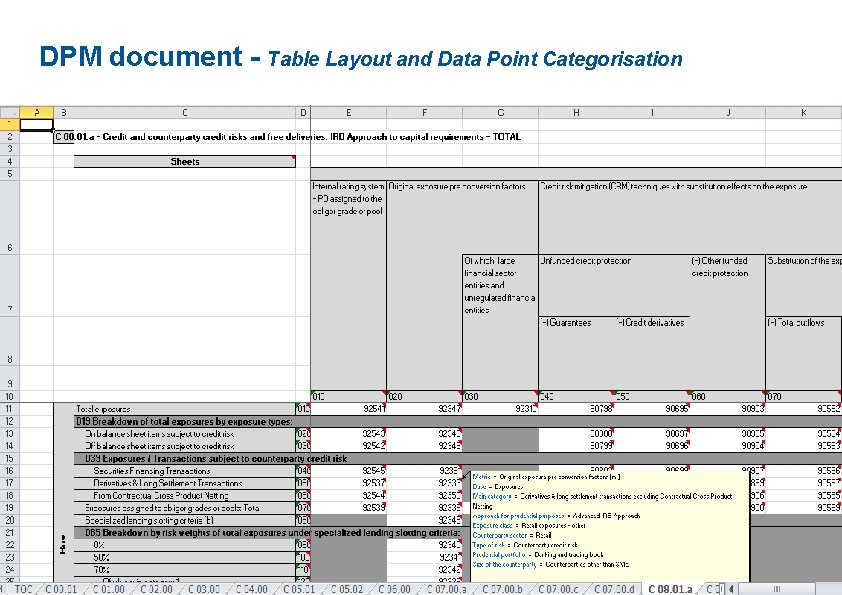The image size is (842, 595).
Task: Select row 2 header
Action: [x=10, y=136]
